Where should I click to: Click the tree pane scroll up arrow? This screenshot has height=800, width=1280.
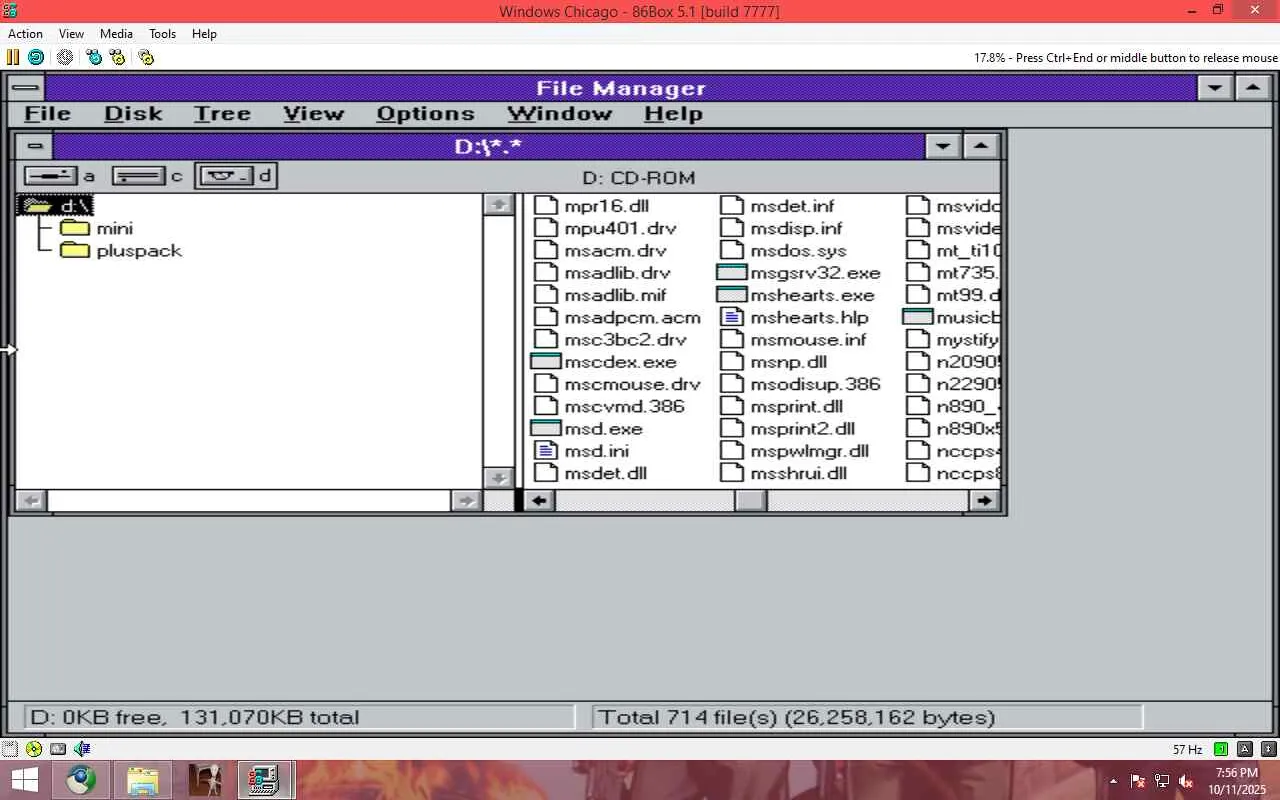(498, 205)
